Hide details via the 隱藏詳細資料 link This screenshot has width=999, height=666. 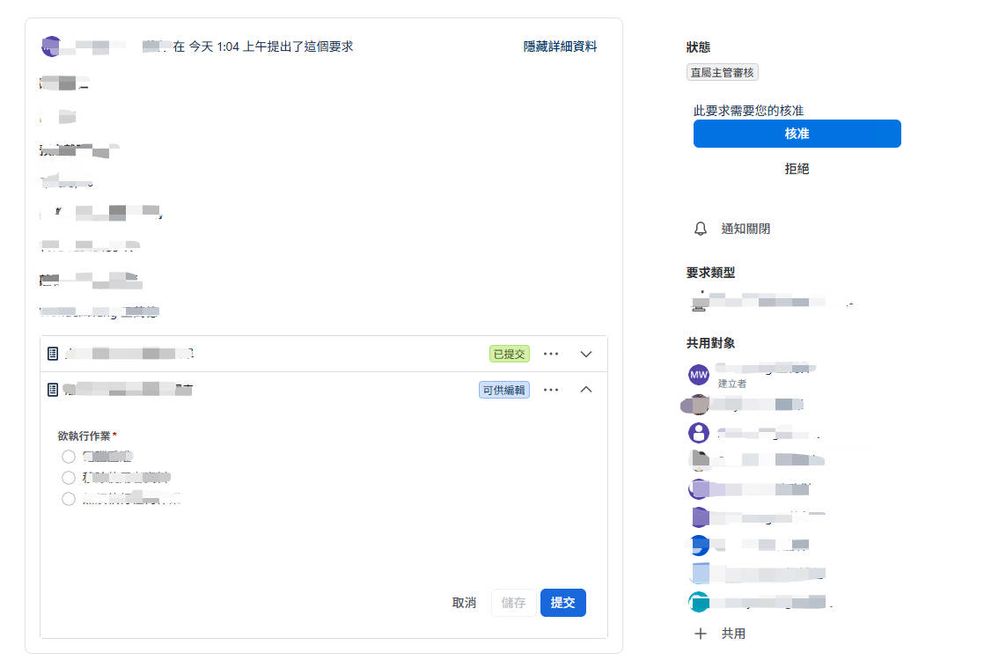point(560,47)
